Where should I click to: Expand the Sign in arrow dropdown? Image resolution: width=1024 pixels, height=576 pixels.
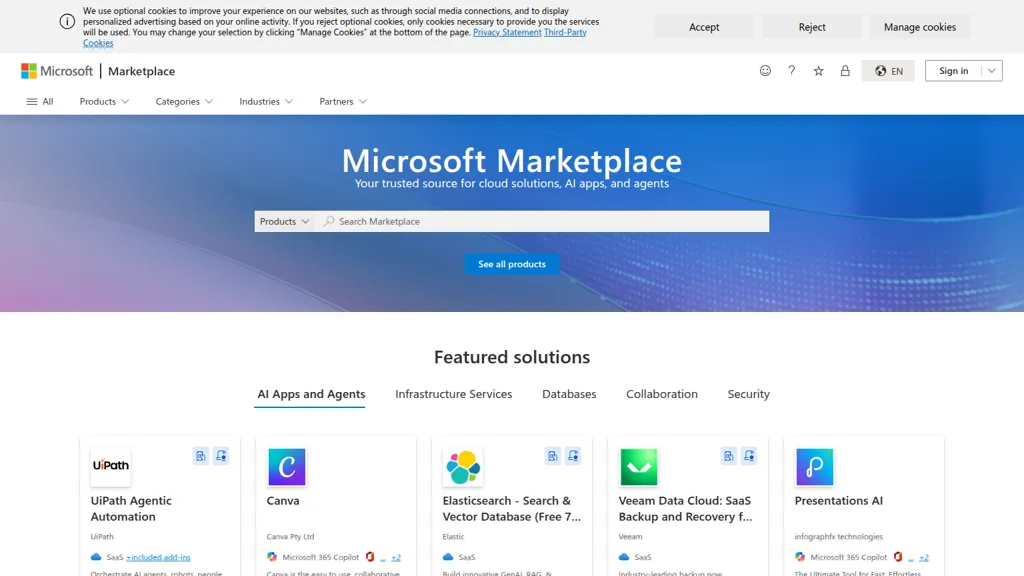click(991, 71)
